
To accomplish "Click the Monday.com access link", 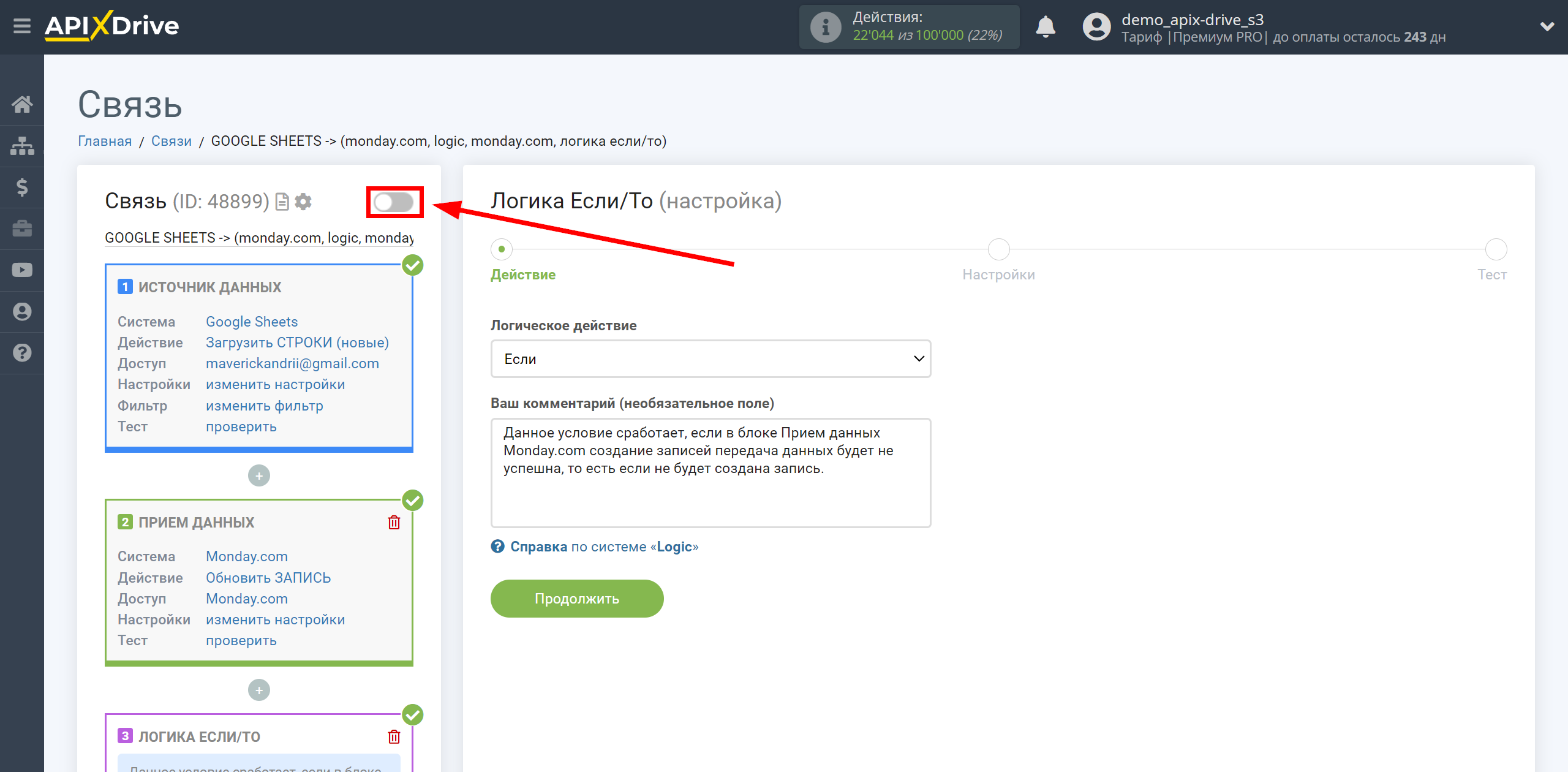I will coord(247,599).
